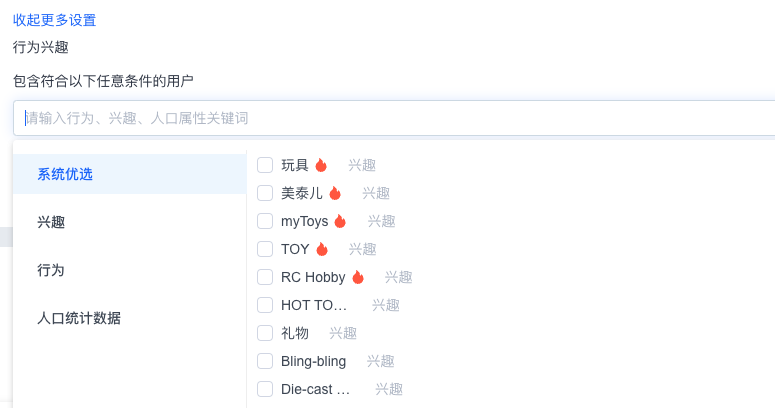The width and height of the screenshot is (775, 408).
Task: Enable the myToys checkbox
Action: (x=265, y=221)
